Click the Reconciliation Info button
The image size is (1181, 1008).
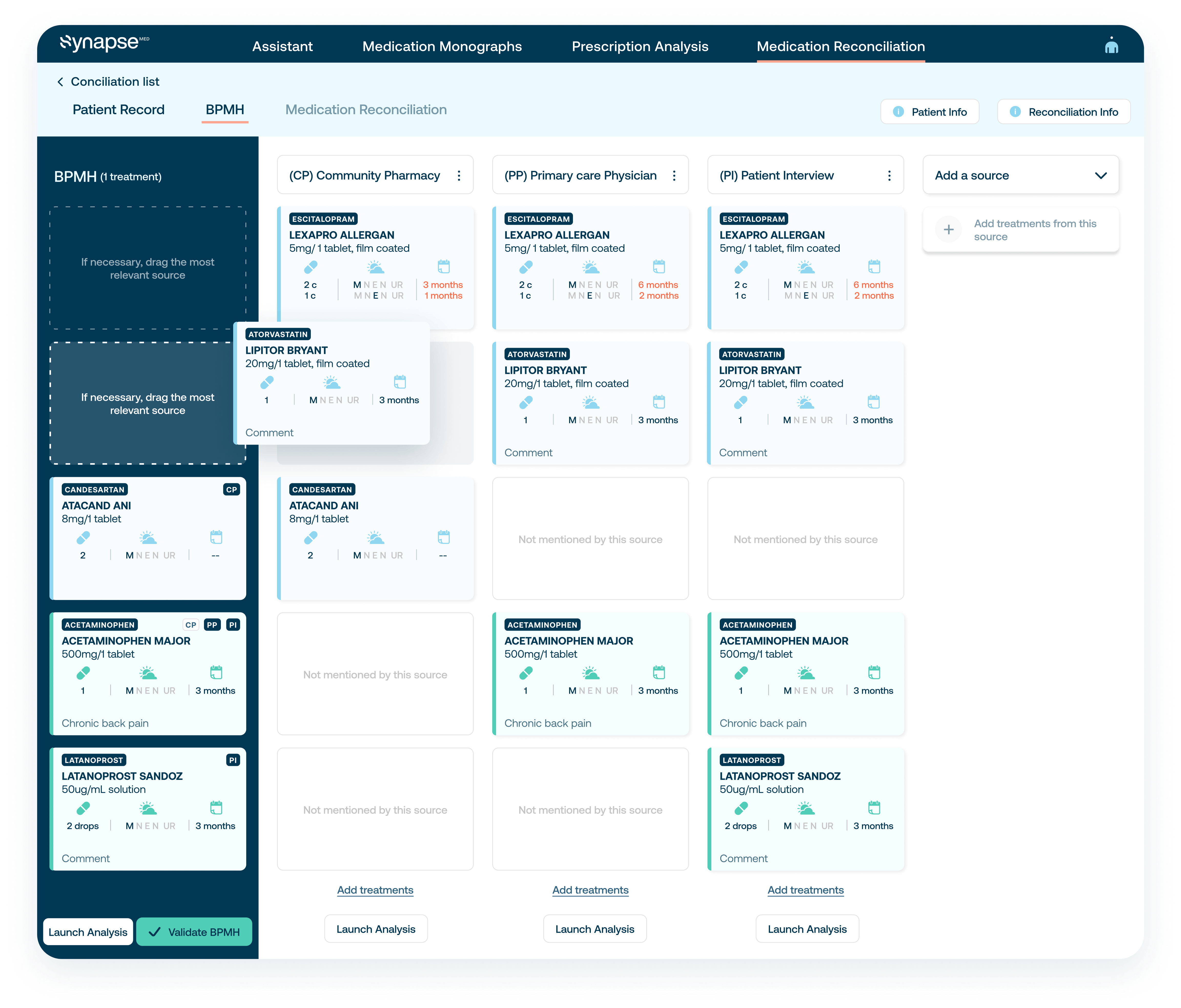coord(1064,112)
